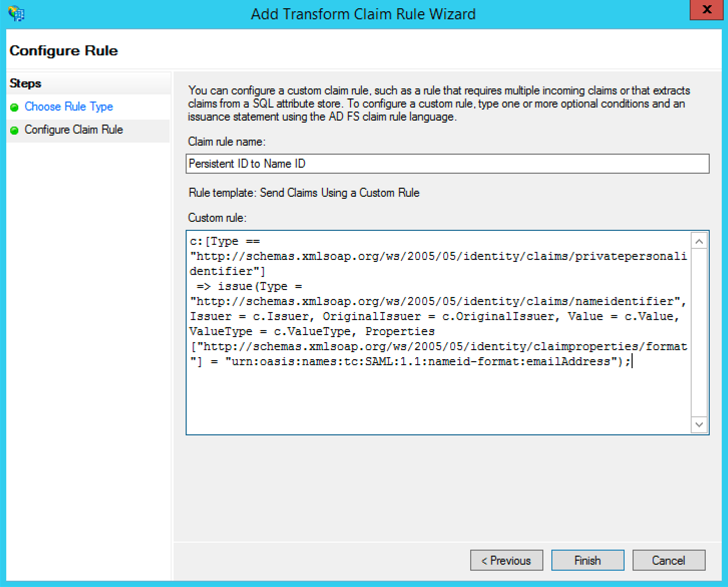This screenshot has width=728, height=587.
Task: Click the green bullet beside Configure Claim Rule
Action: [x=15, y=130]
